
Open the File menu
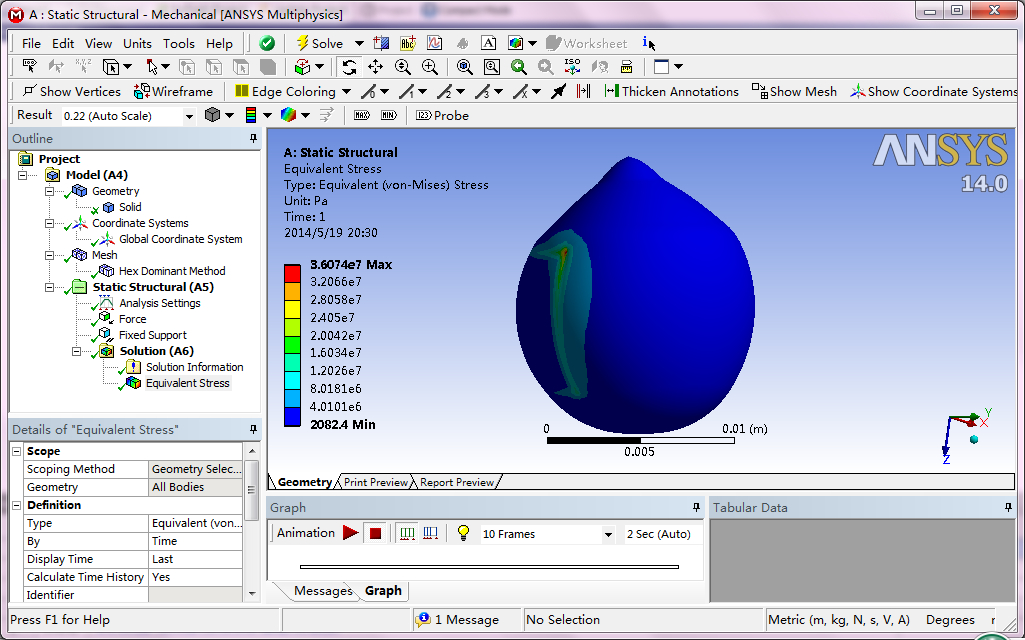tap(31, 44)
